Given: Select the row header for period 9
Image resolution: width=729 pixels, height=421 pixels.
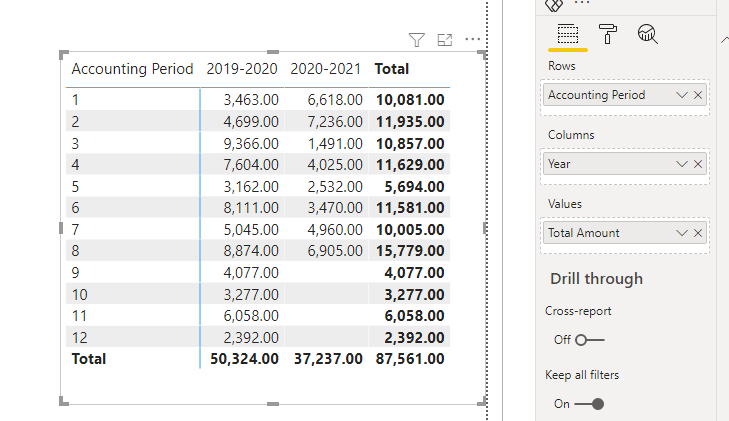Looking at the screenshot, I should coord(76,272).
